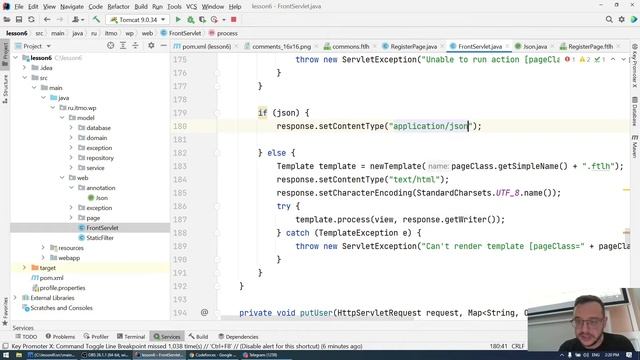
Task: Start debugging with the bug icon
Action: point(190,20)
